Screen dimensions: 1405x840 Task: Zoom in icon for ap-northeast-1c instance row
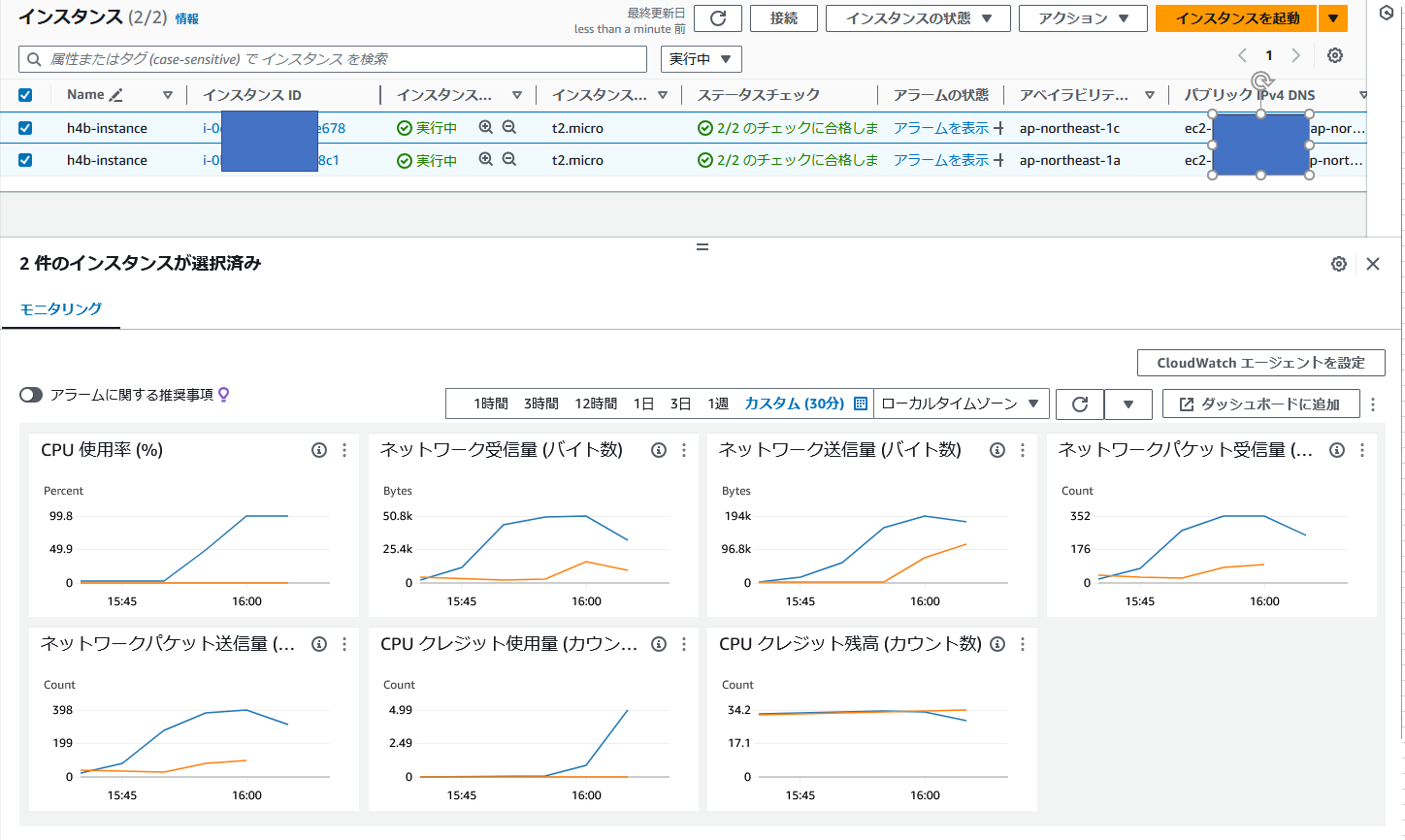[x=486, y=127]
